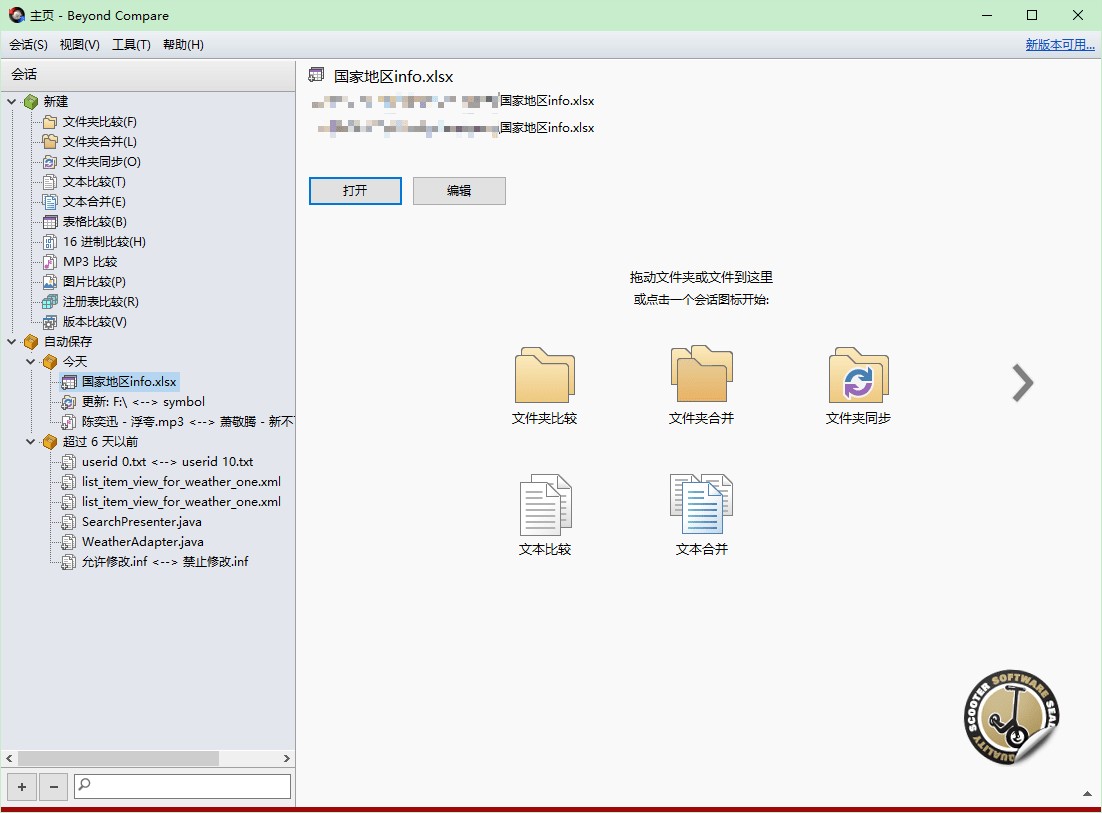Click the magnifier icon in the search box
Image resolution: width=1102 pixels, height=813 pixels.
click(x=84, y=783)
